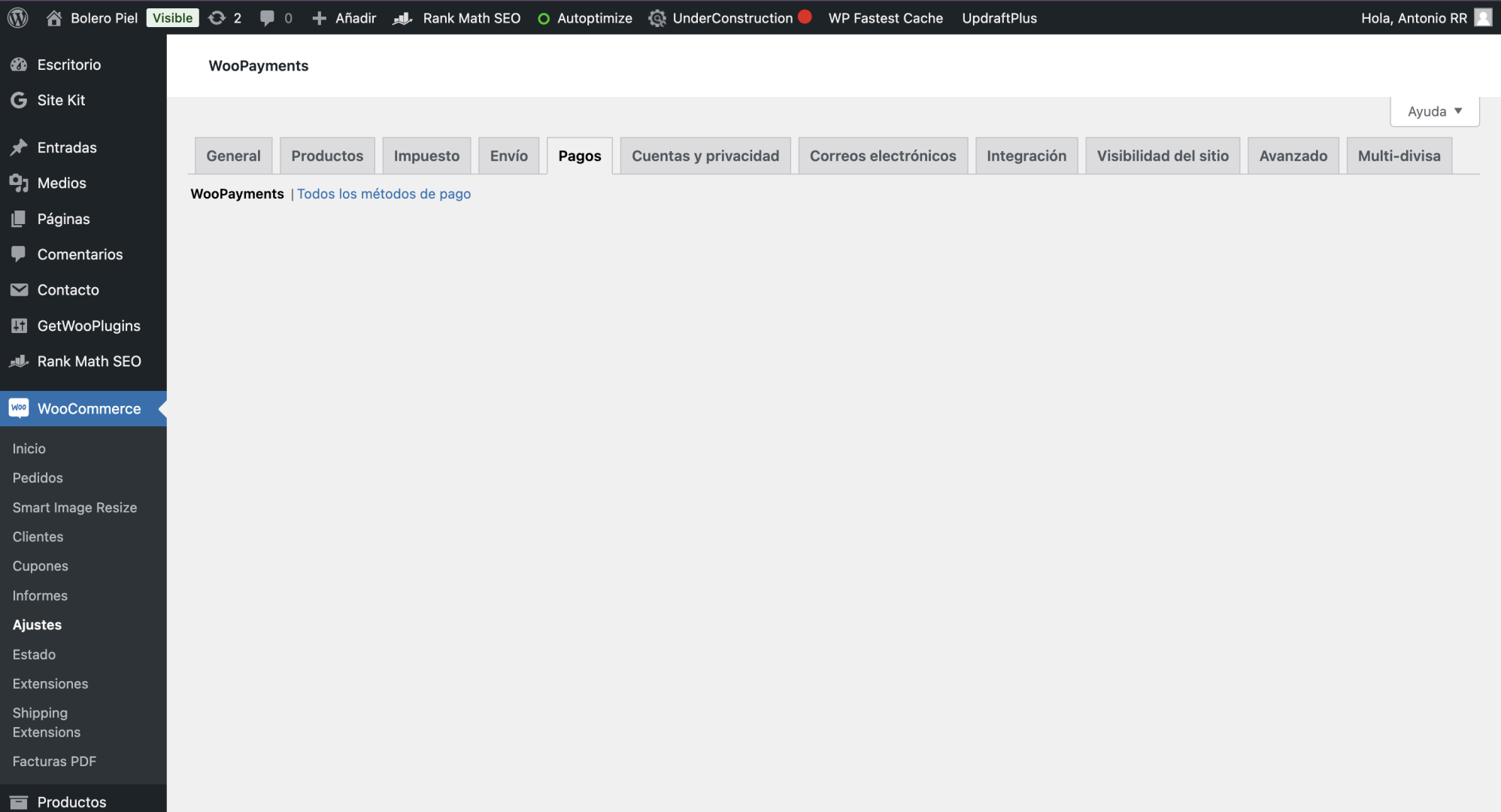The image size is (1501, 812).
Task: Open Smart Image Resize settings
Action: point(74,507)
